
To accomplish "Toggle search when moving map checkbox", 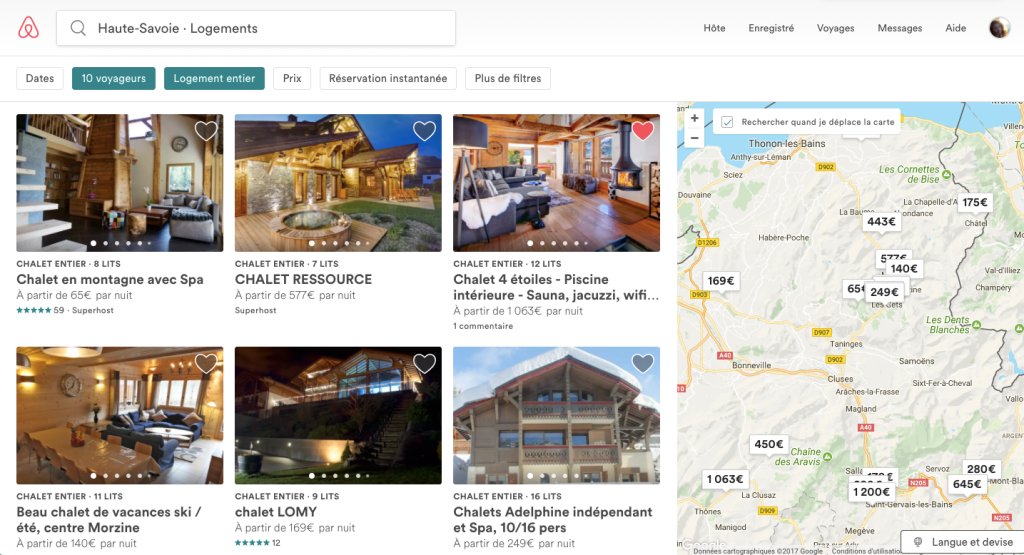I will (x=728, y=122).
